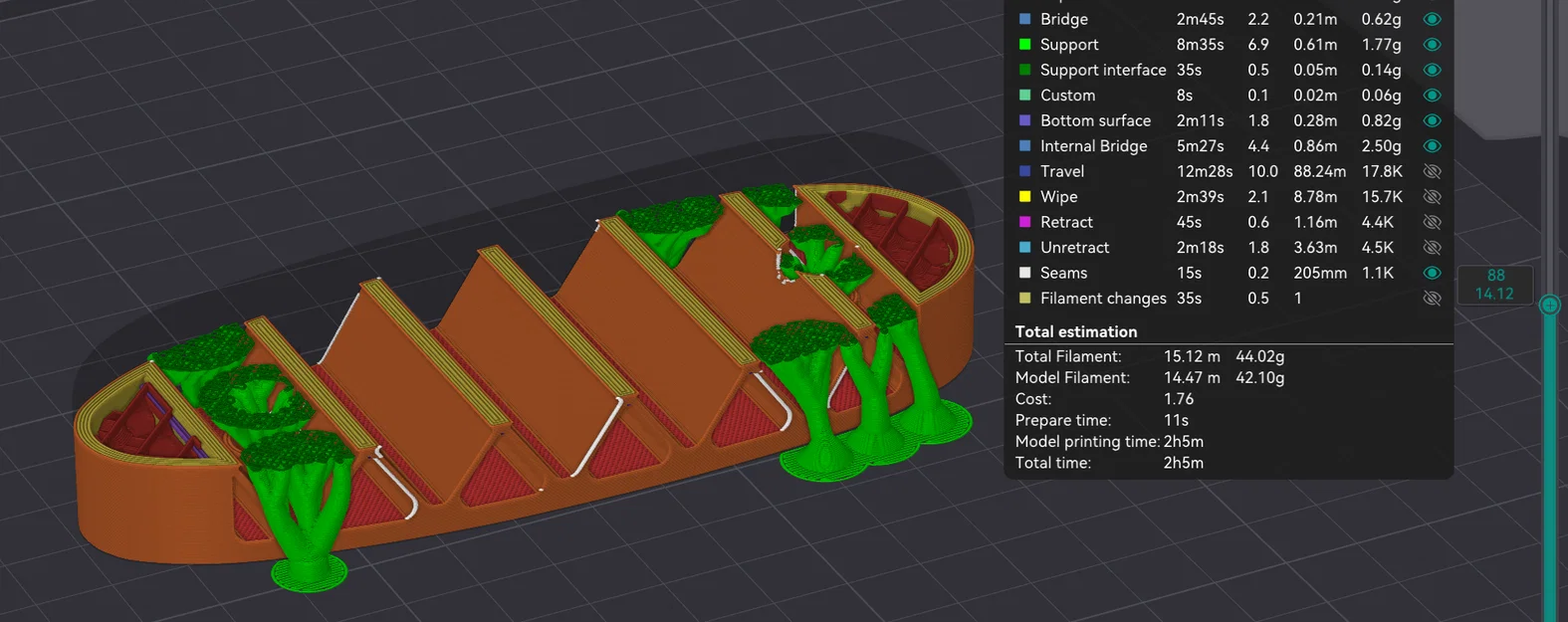Click the magenta Retract swatch
The image size is (1568, 622).
point(1024,222)
